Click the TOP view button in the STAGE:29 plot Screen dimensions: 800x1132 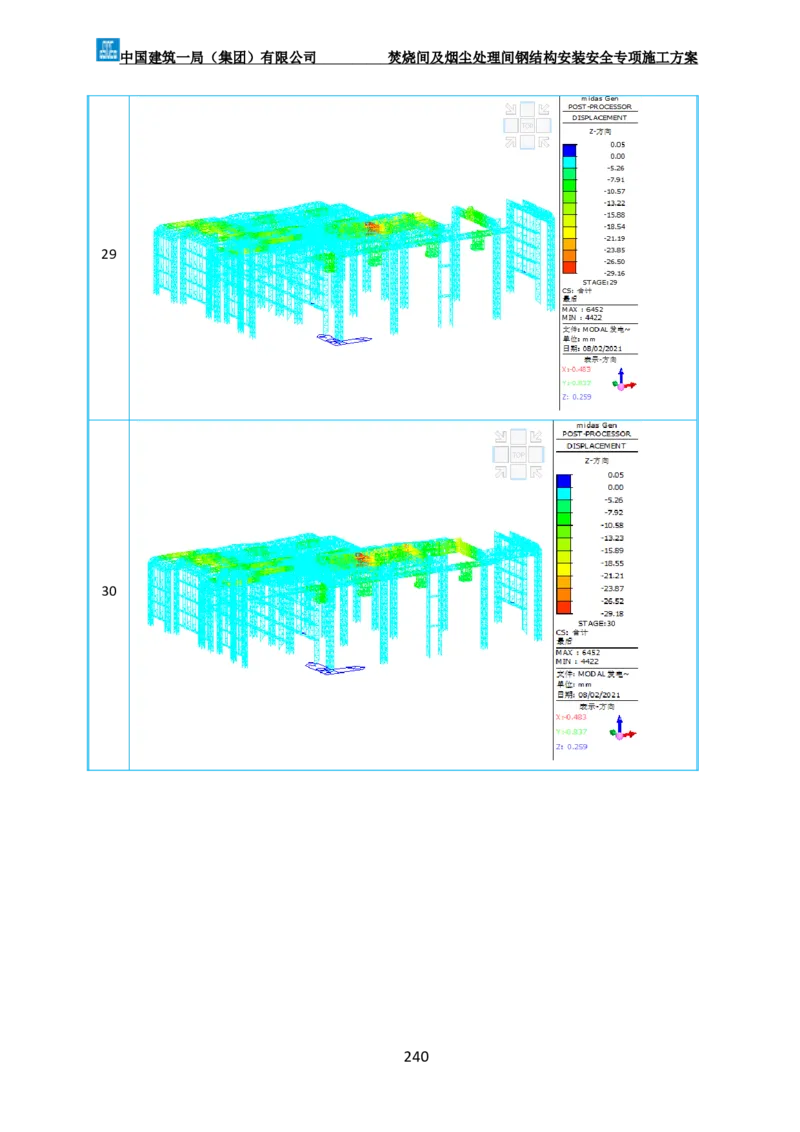527,126
